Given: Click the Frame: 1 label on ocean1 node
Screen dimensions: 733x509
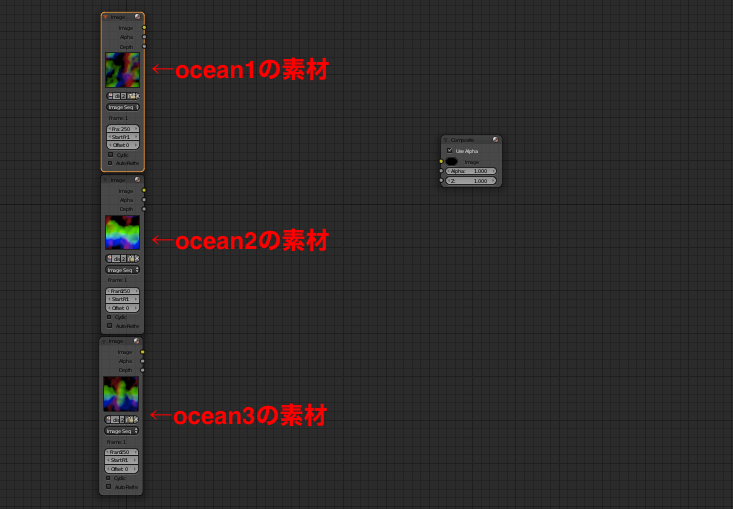Looking at the screenshot, I should click(x=118, y=118).
